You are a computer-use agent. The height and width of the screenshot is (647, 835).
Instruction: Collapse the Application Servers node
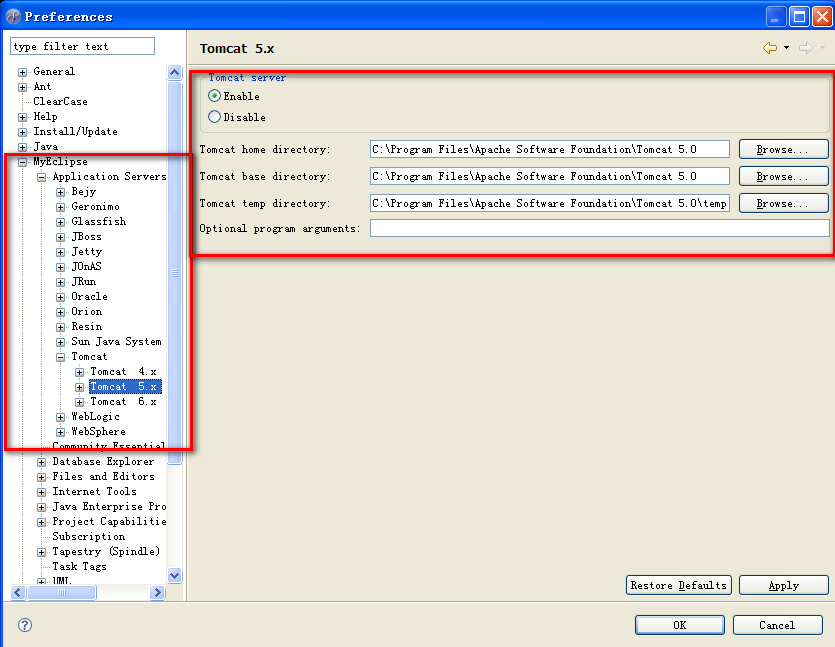[x=42, y=177]
